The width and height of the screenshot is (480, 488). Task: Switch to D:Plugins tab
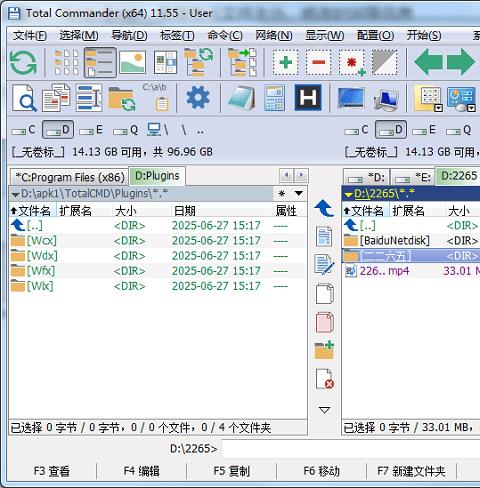click(157, 176)
